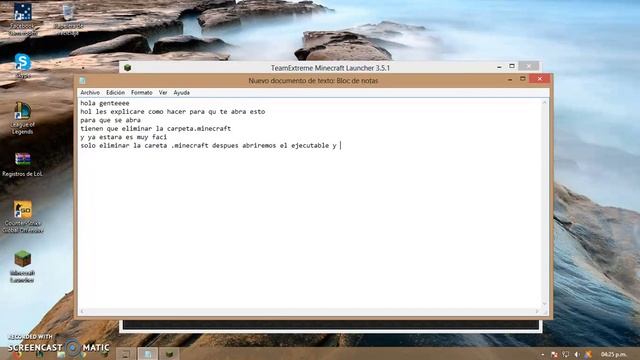The height and width of the screenshot is (360, 640).
Task: Click the line 'tienen que eliminar la carpeta.minecraft'
Action: pos(156,129)
